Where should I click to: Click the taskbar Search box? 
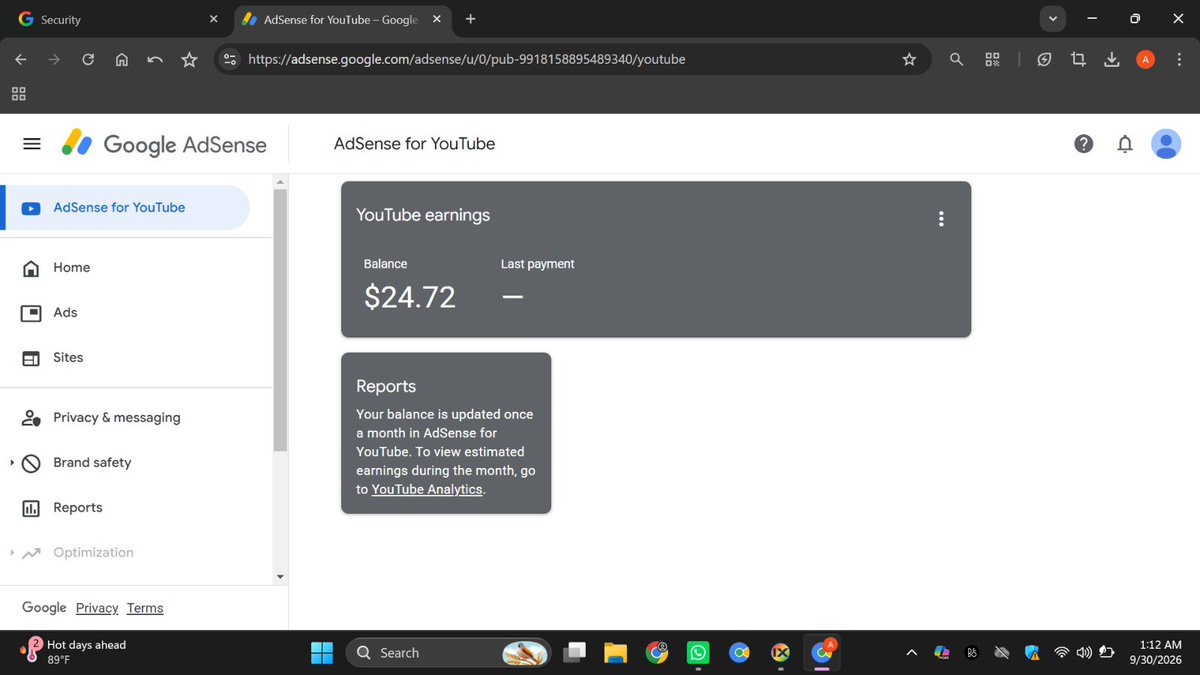pos(448,653)
